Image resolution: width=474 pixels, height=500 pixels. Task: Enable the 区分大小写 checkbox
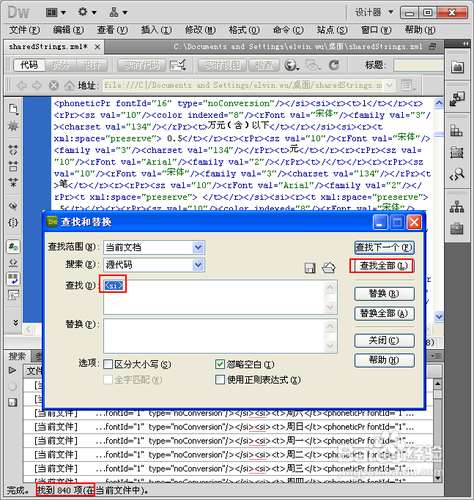pos(108,364)
